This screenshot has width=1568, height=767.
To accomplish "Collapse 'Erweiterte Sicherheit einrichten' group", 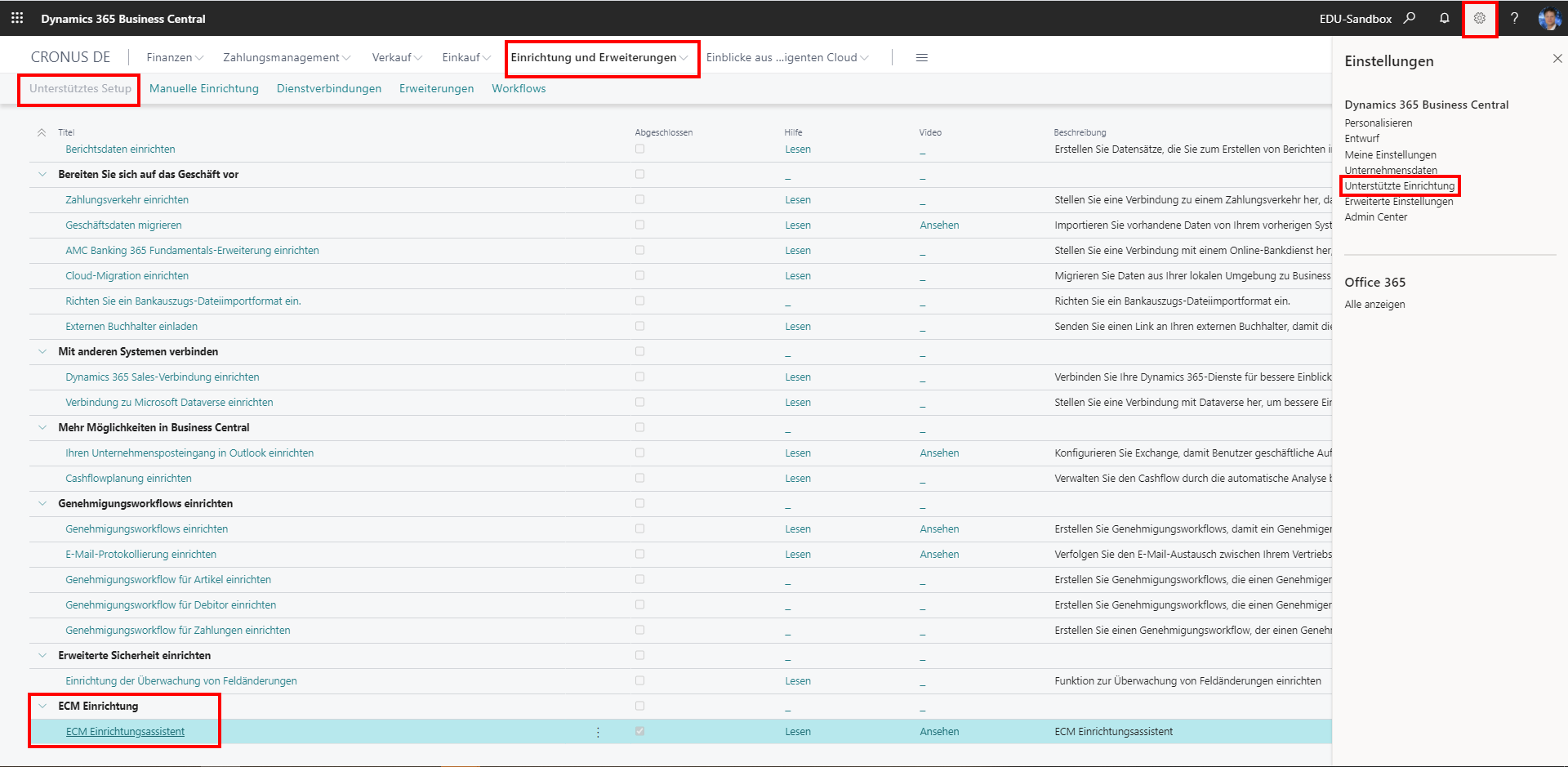I will [x=42, y=655].
